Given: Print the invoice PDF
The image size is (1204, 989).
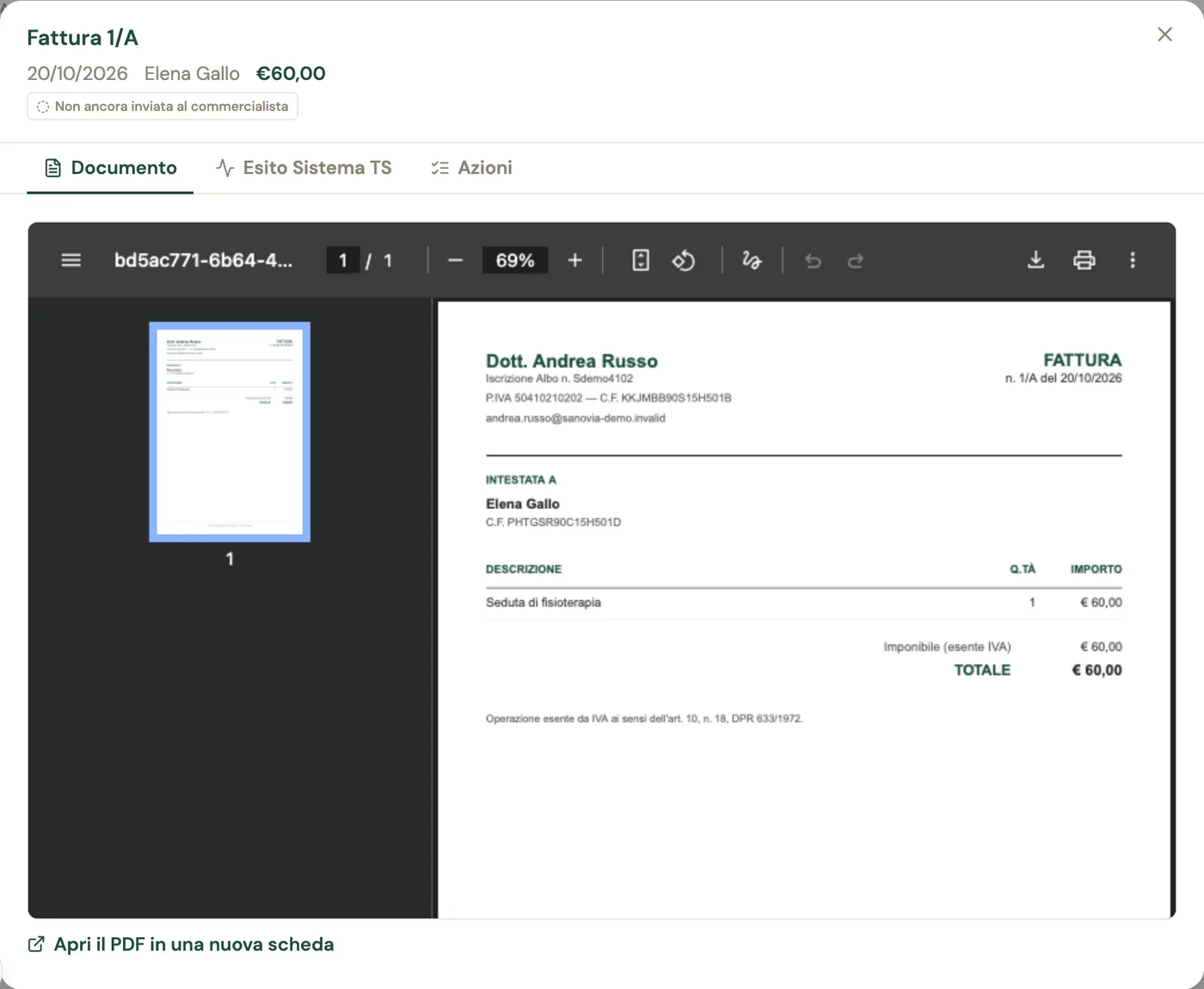Looking at the screenshot, I should coord(1084,260).
